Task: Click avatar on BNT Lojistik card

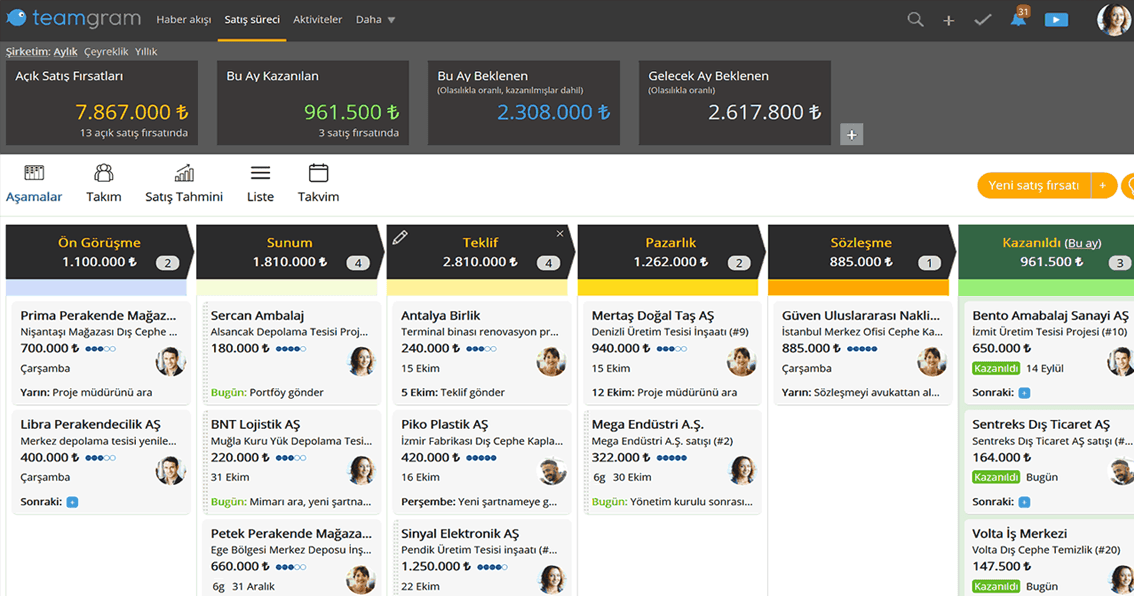Action: (361, 471)
